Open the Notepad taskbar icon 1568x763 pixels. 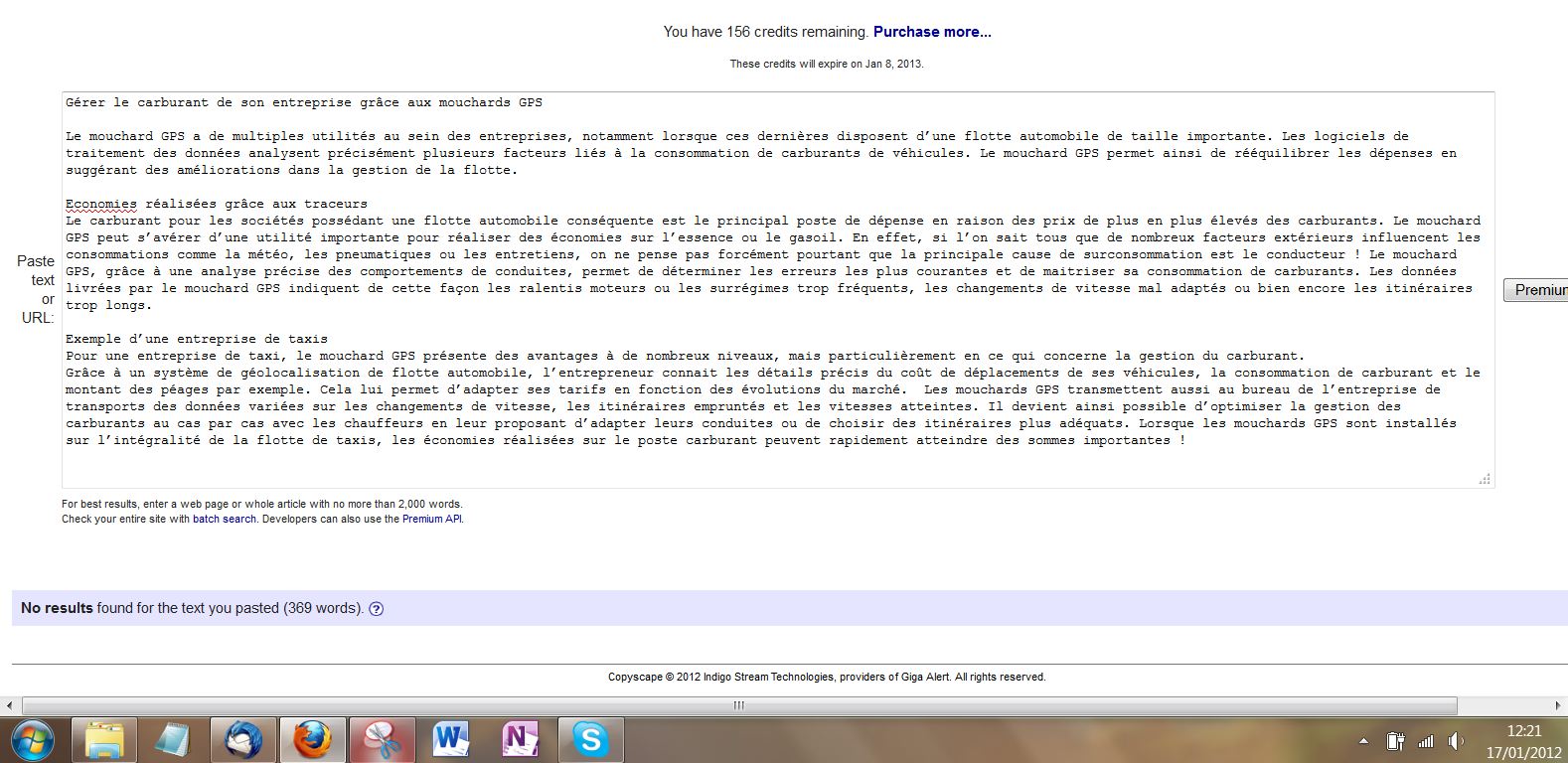173,740
